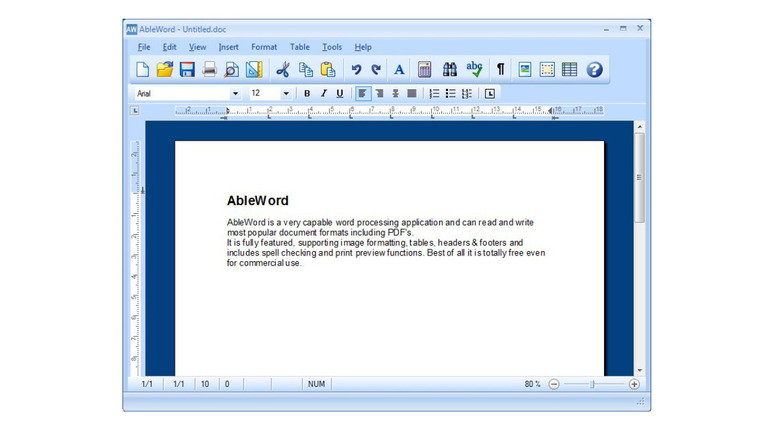Apply bulleted list
The image size is (780, 438).
451,94
